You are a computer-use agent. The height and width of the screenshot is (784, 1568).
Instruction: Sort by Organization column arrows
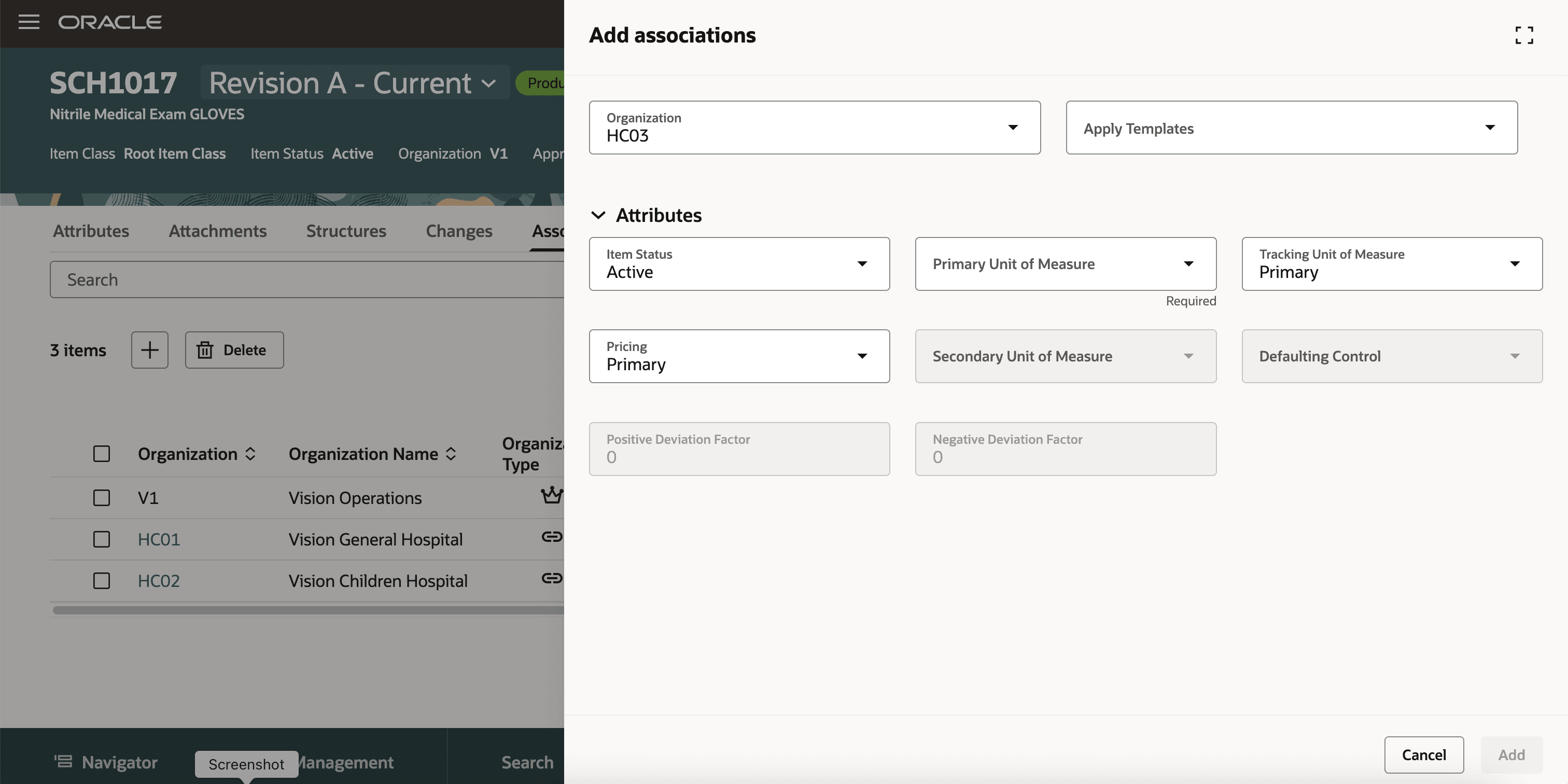(x=250, y=454)
